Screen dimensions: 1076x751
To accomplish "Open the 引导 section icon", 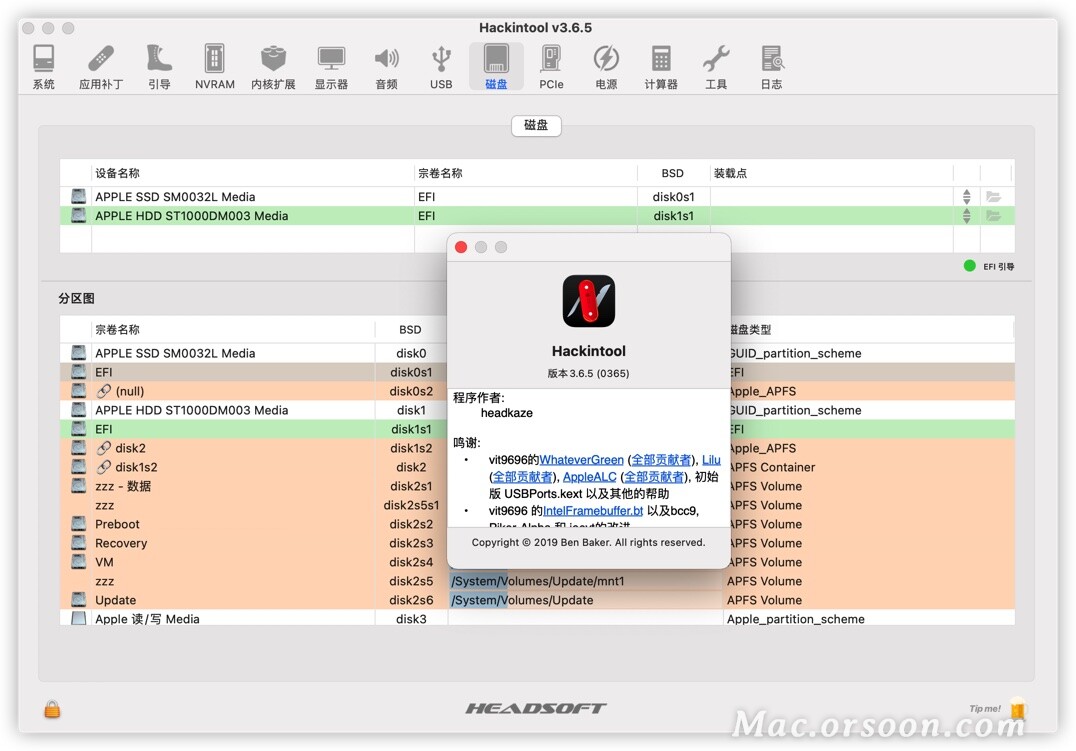I will tap(159, 60).
